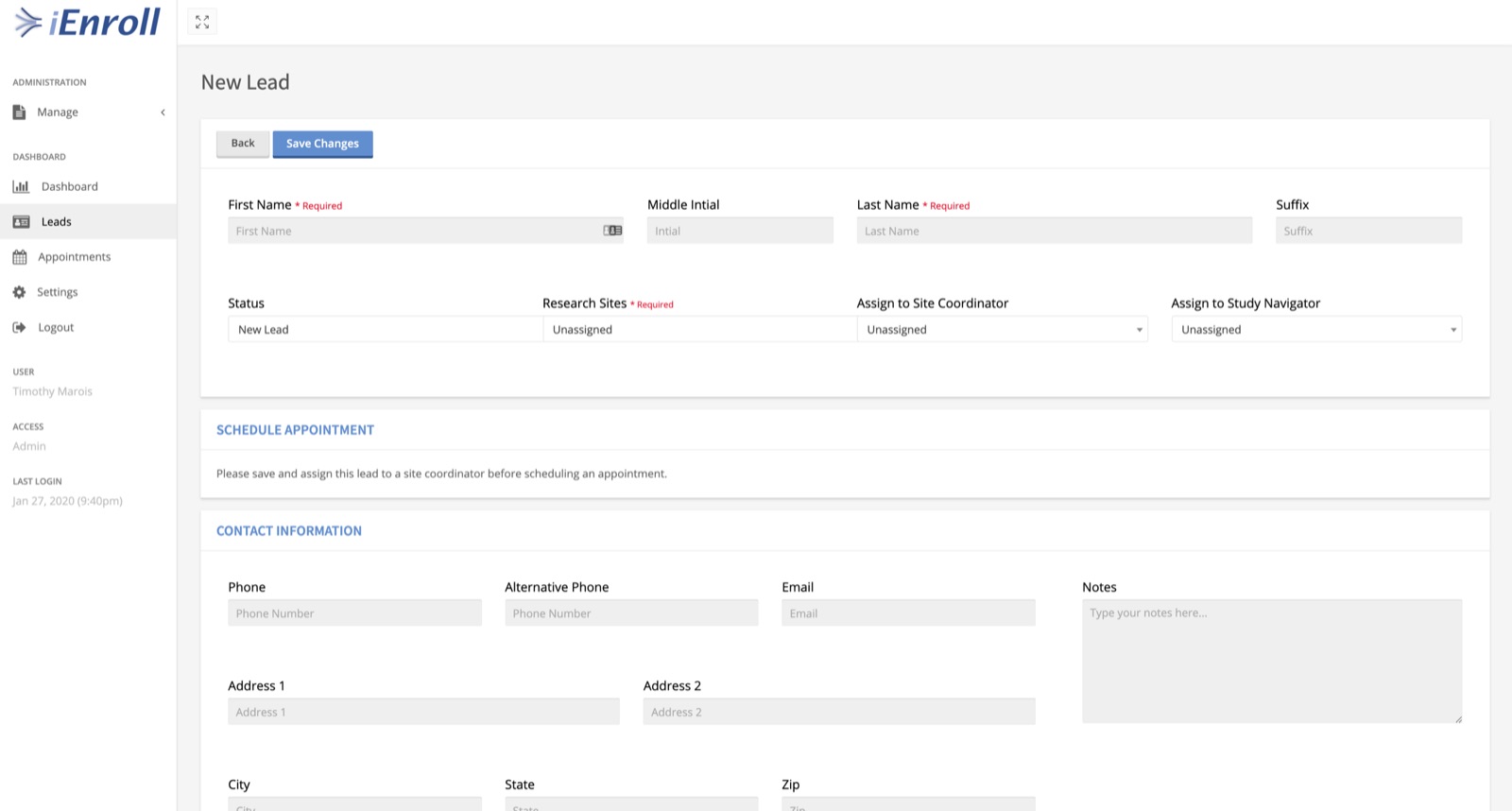The height and width of the screenshot is (811, 1512).
Task: Click the Alternative Phone field
Action: click(631, 613)
